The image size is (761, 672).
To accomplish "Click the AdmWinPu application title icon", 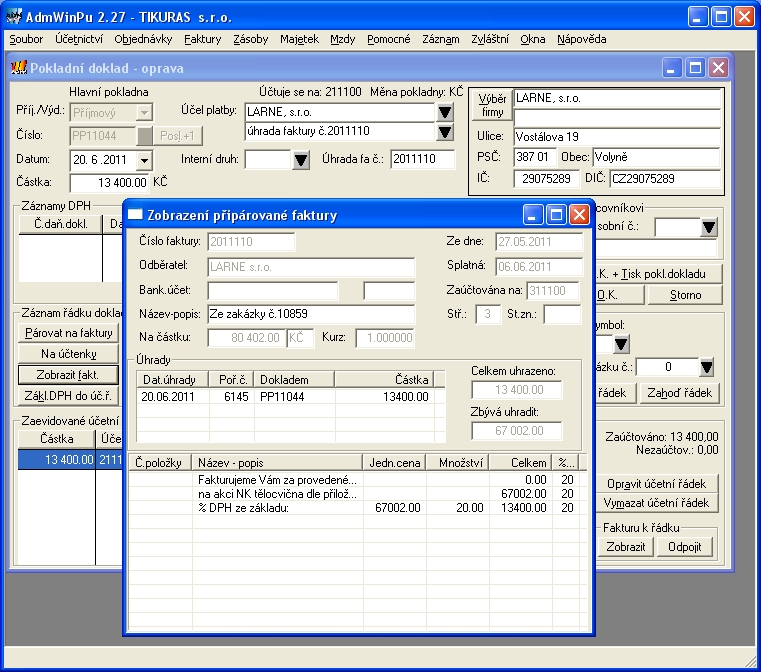I will (14, 16).
